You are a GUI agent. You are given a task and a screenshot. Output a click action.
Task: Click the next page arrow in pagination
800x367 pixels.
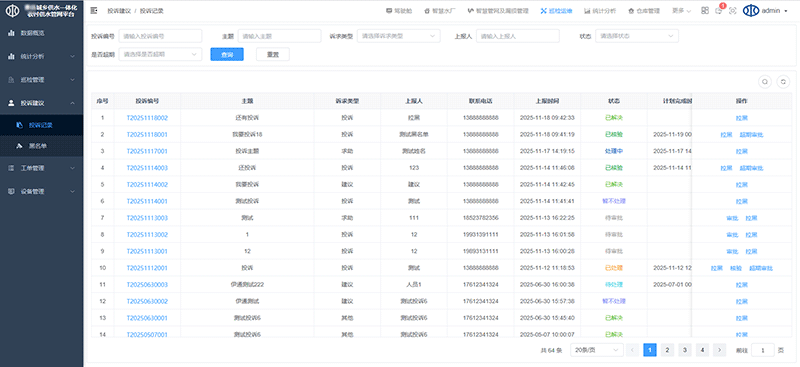[x=719, y=350]
